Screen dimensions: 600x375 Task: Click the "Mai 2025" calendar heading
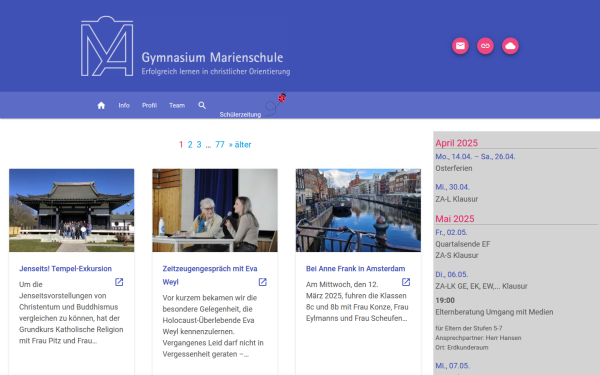pos(455,219)
